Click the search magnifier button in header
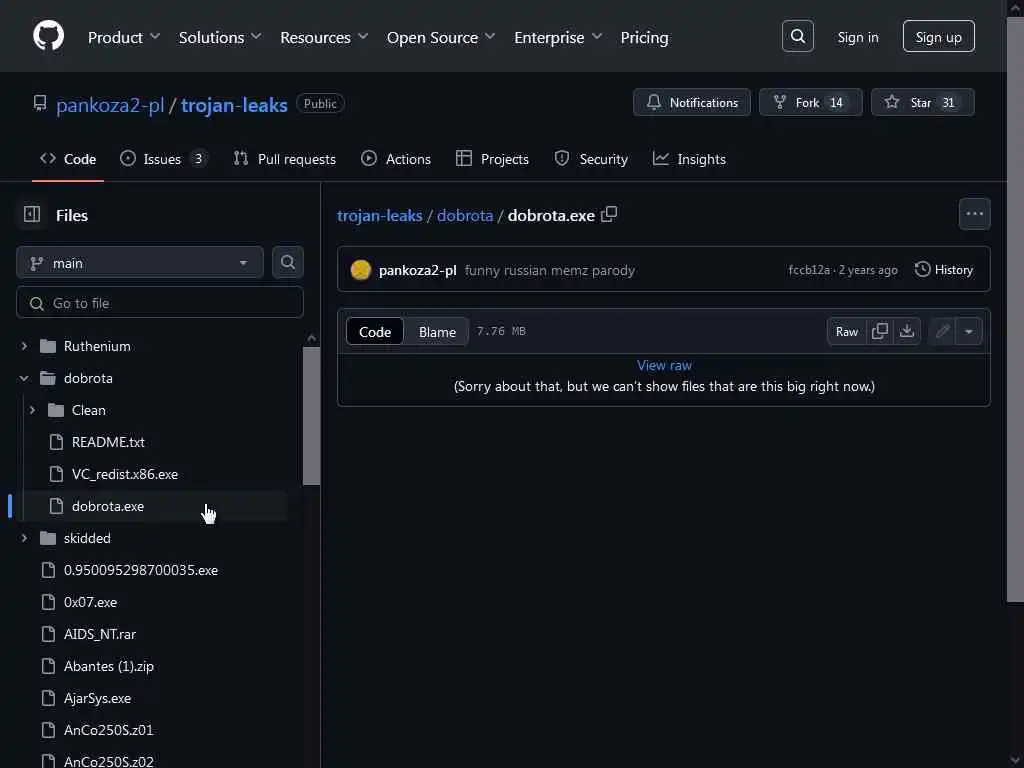This screenshot has width=1024, height=768. coord(797,37)
